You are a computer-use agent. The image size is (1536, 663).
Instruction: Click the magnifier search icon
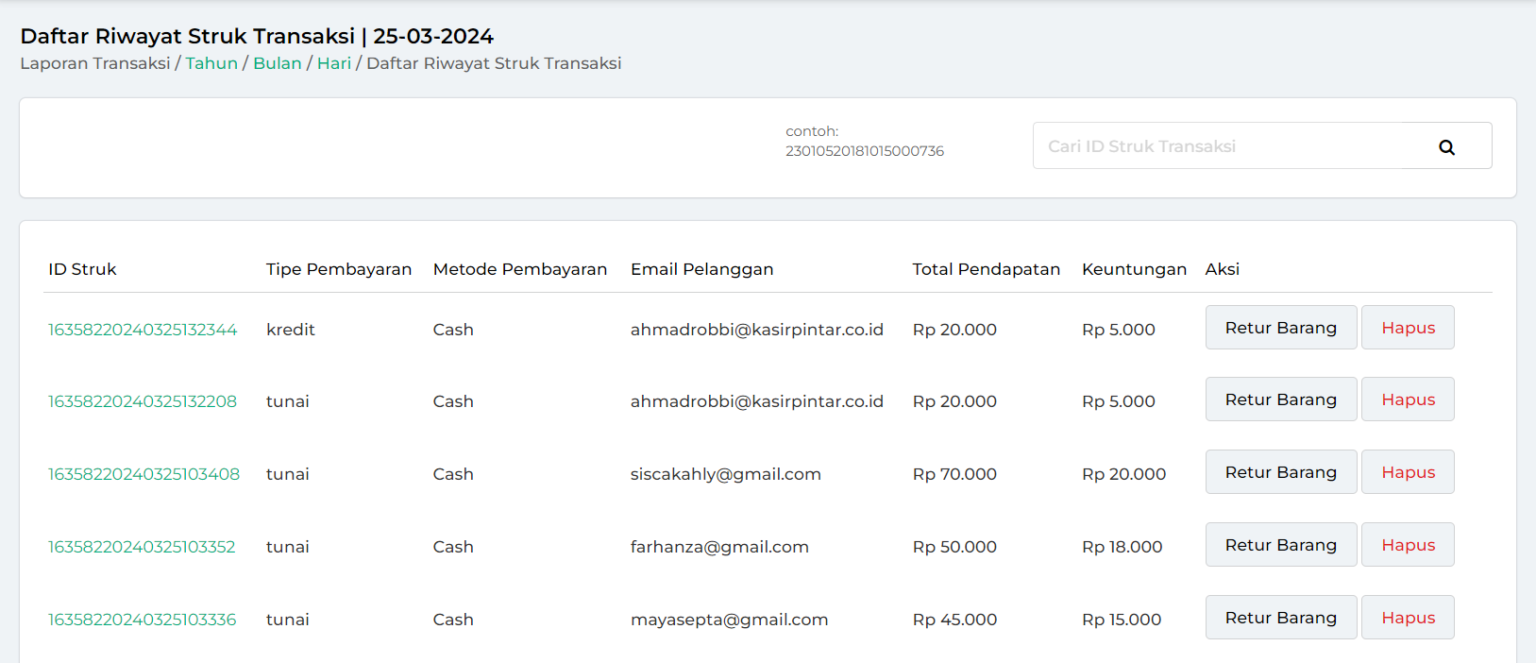coord(1446,147)
